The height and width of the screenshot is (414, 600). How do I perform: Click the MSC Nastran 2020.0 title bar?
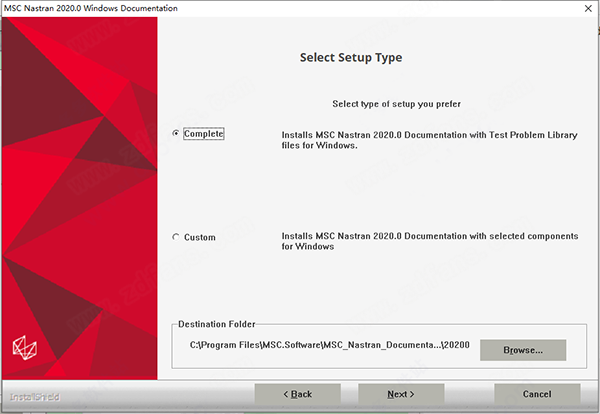(x=91, y=8)
